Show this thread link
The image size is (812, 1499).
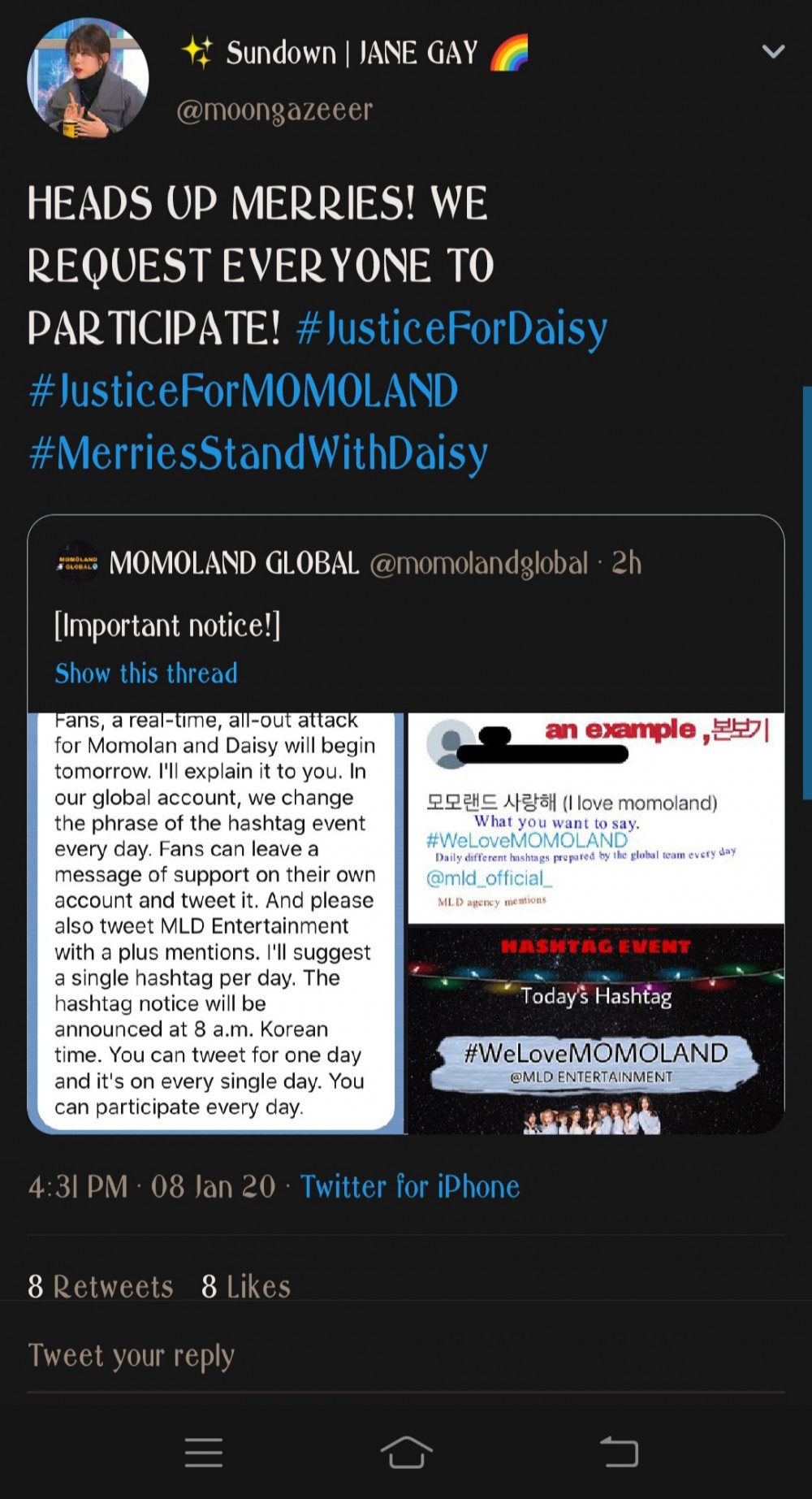point(146,674)
